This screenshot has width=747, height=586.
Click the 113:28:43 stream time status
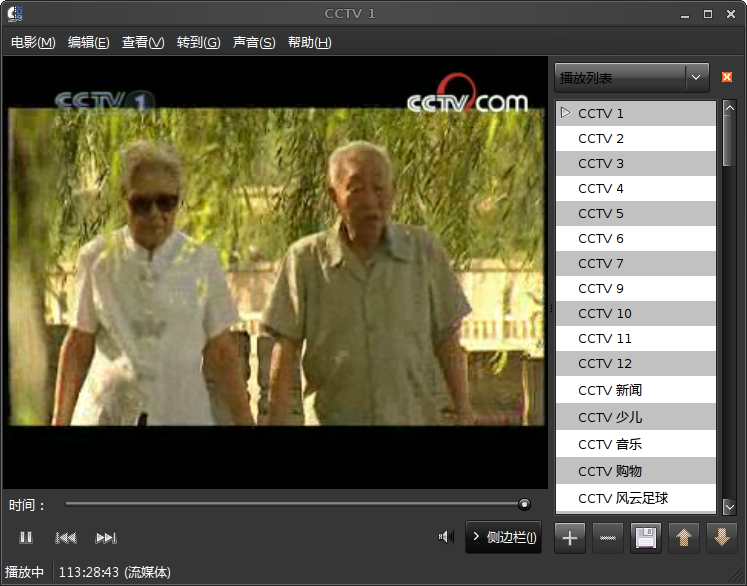click(x=115, y=572)
